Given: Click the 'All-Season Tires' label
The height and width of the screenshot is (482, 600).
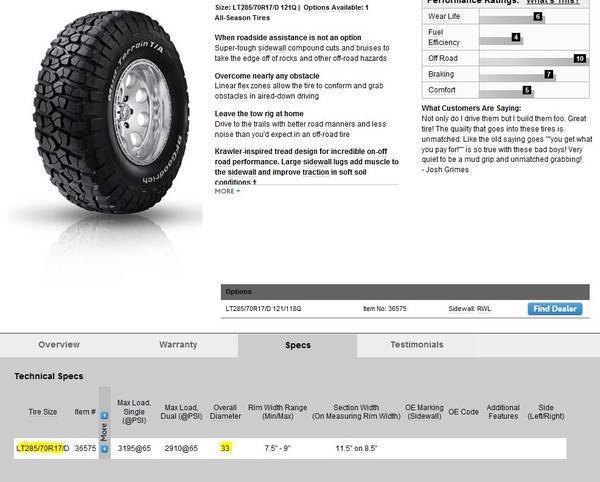Looking at the screenshot, I should [242, 18].
